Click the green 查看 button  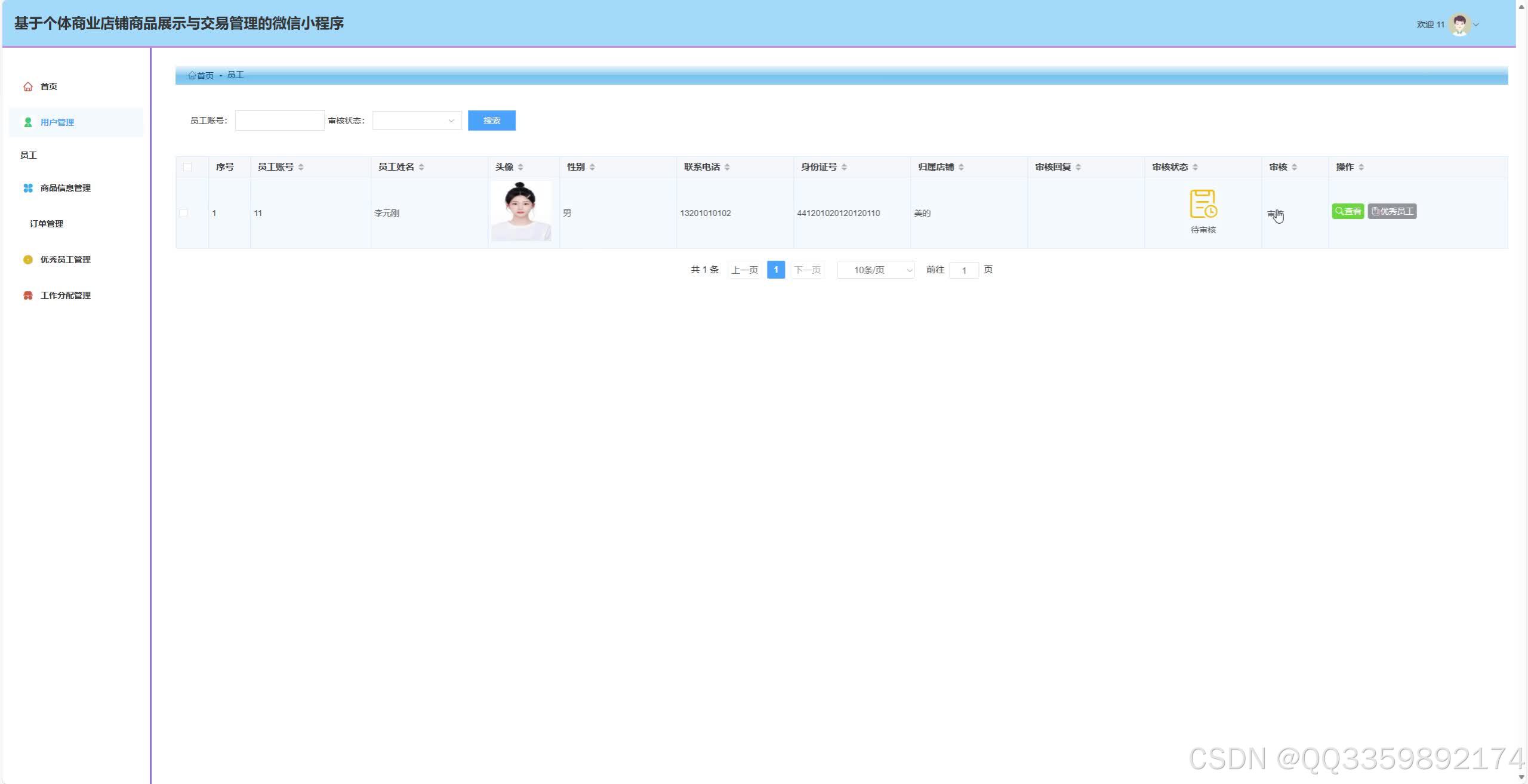[1347, 211]
